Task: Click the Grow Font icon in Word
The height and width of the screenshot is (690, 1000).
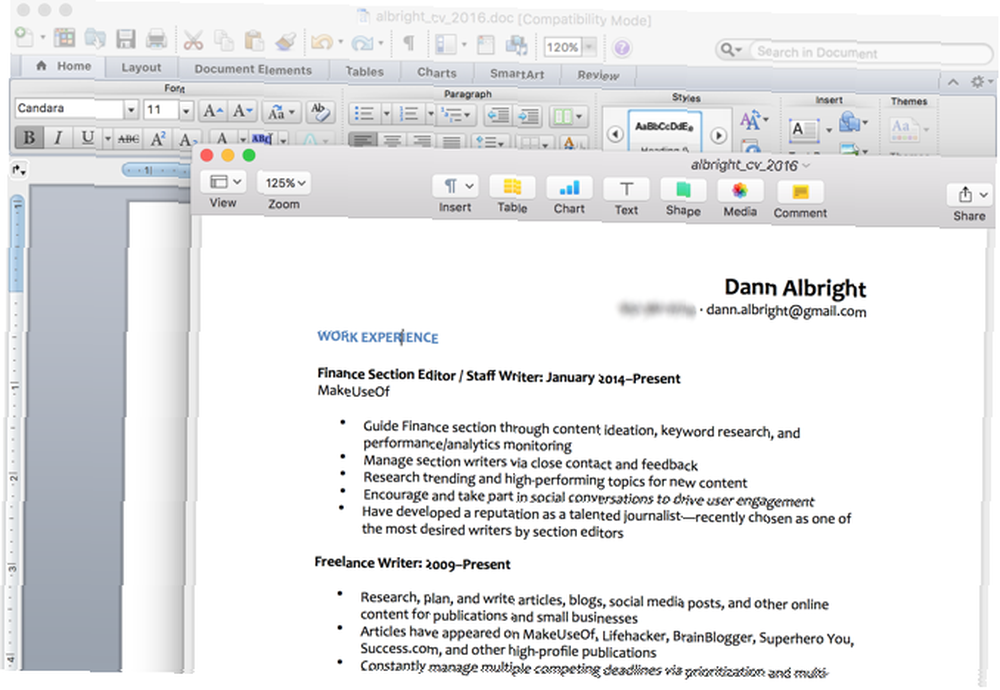Action: [212, 112]
